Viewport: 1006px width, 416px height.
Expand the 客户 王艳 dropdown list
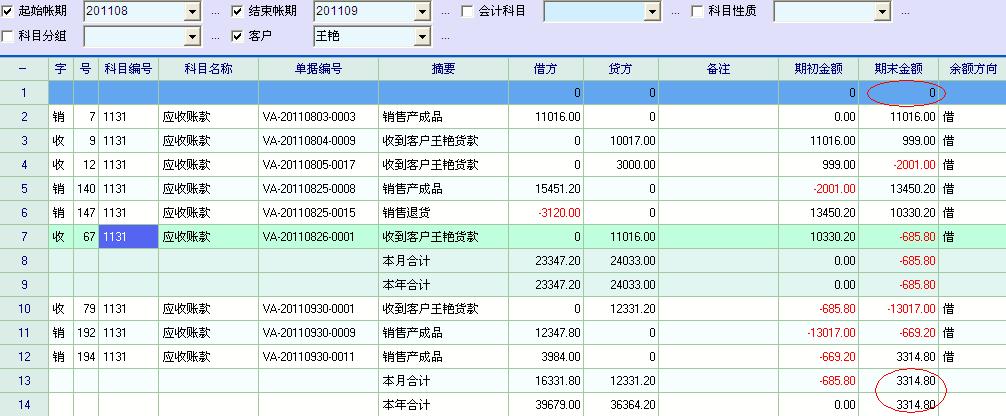click(422, 36)
